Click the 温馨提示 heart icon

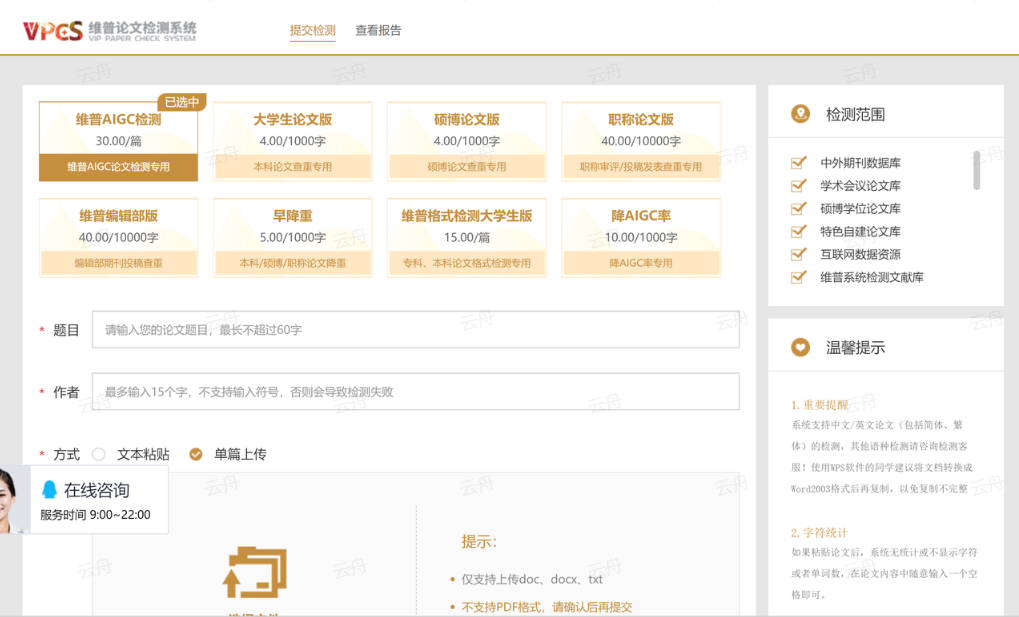801,347
